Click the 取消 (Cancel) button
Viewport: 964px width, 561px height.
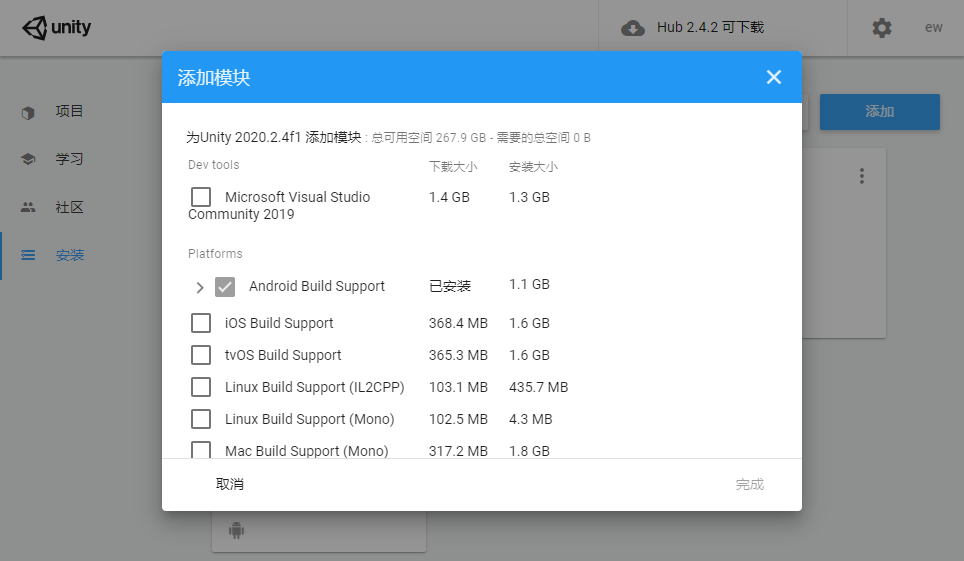point(229,484)
